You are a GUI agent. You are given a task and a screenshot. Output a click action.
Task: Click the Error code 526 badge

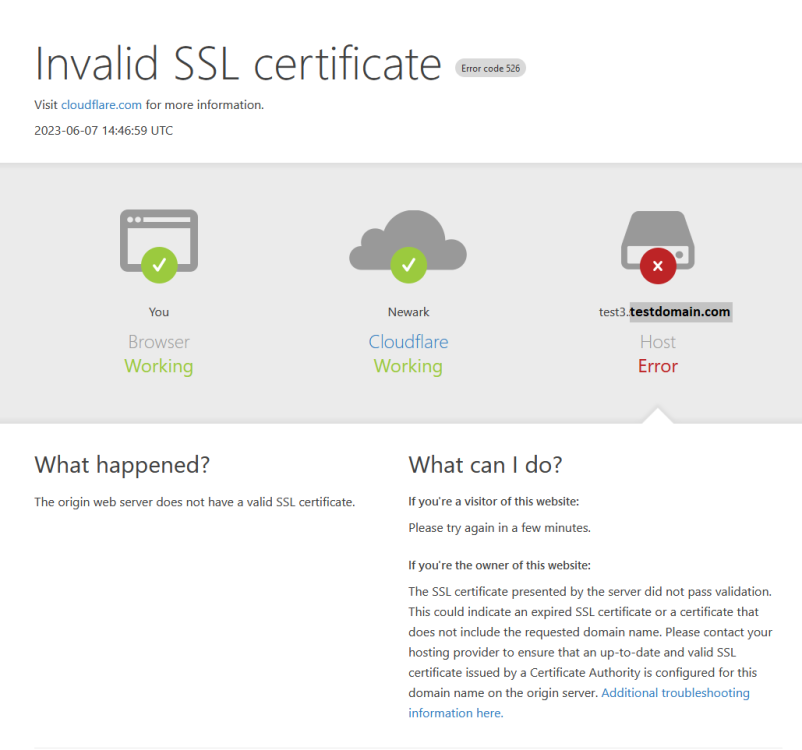[490, 68]
